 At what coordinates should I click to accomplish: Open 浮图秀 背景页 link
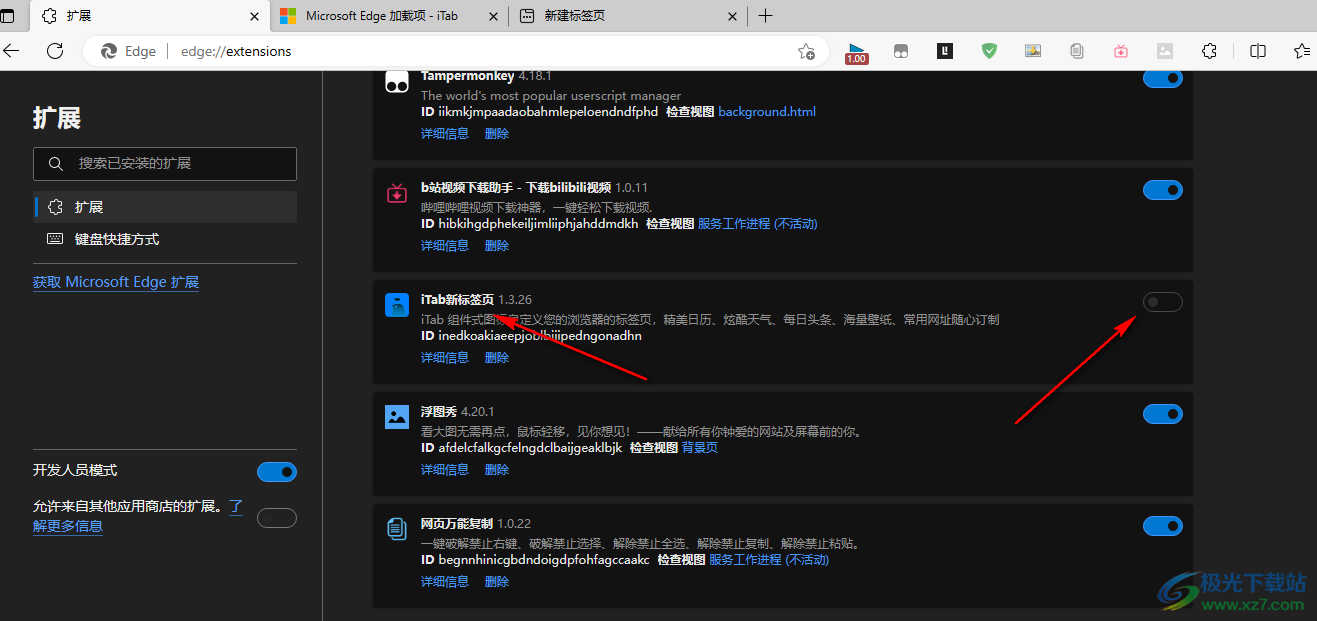[700, 448]
